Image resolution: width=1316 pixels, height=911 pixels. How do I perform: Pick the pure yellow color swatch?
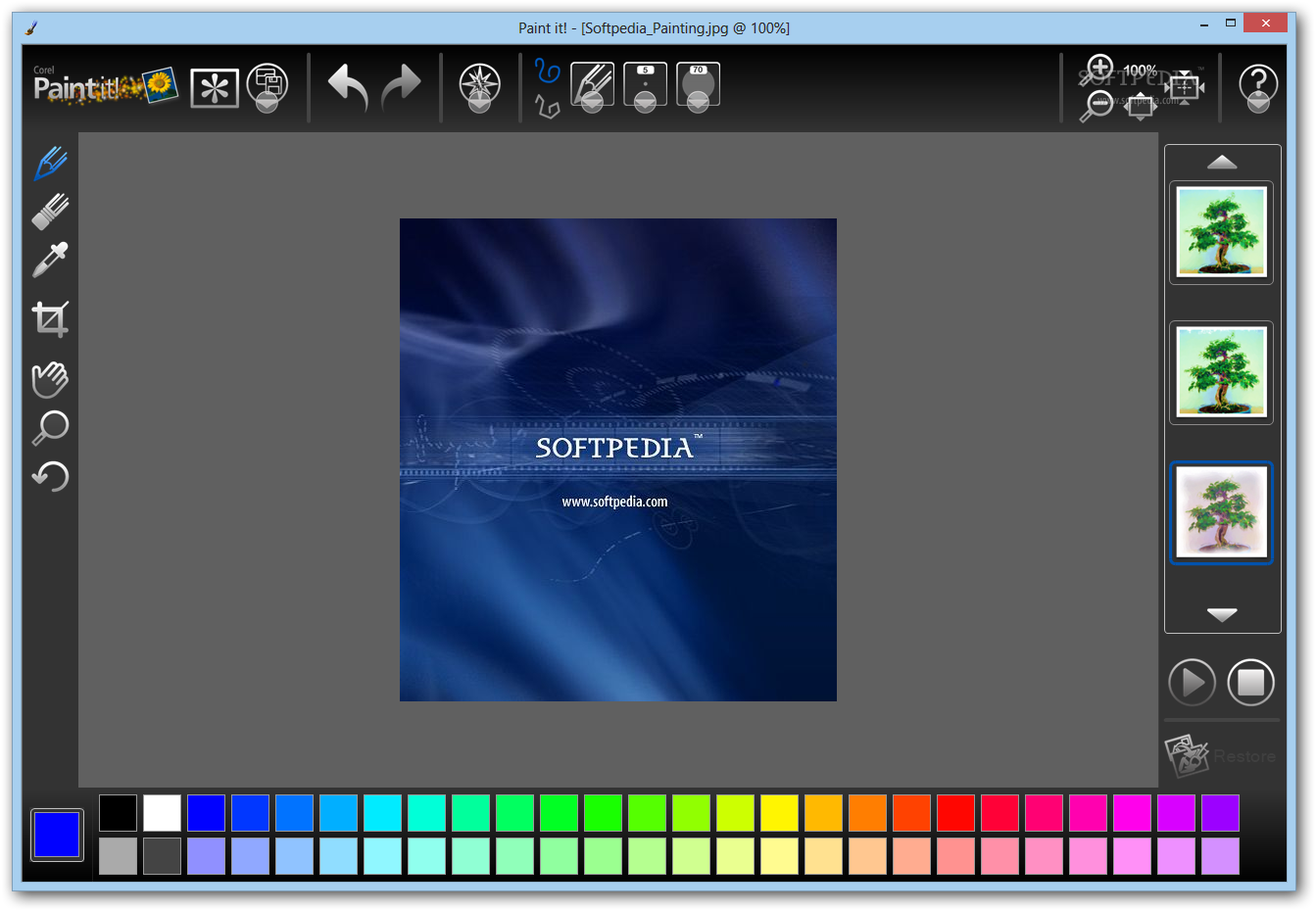779,813
